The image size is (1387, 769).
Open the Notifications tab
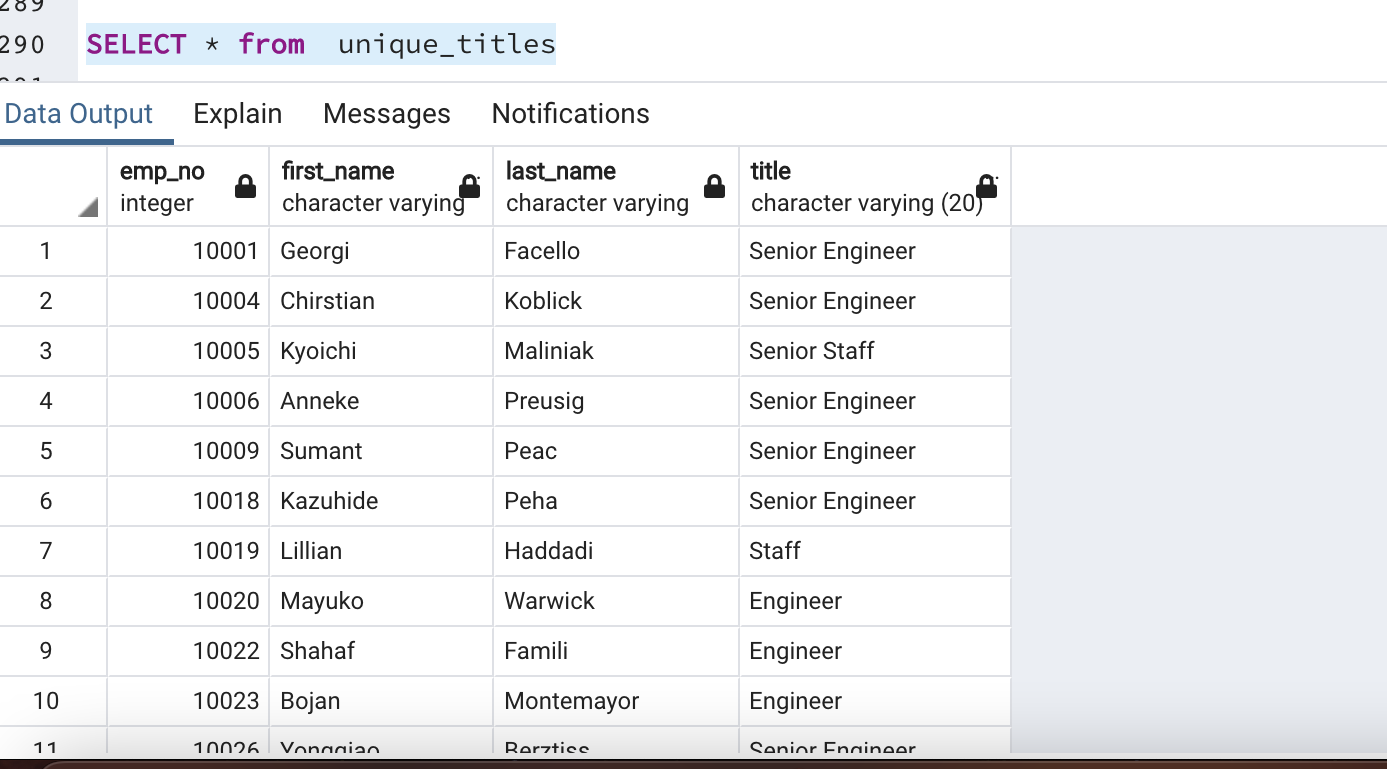(570, 114)
